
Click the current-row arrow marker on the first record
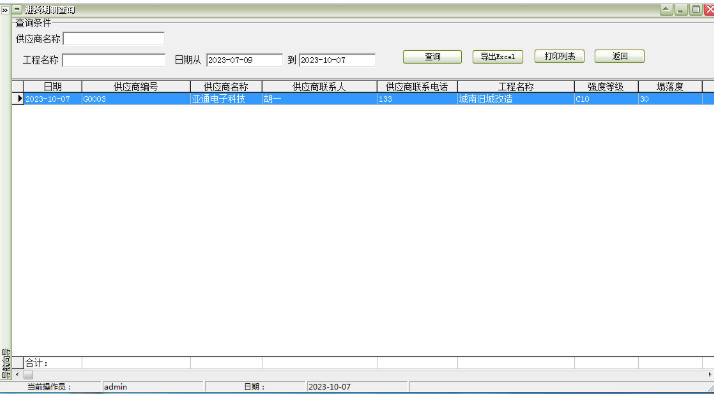point(18,98)
